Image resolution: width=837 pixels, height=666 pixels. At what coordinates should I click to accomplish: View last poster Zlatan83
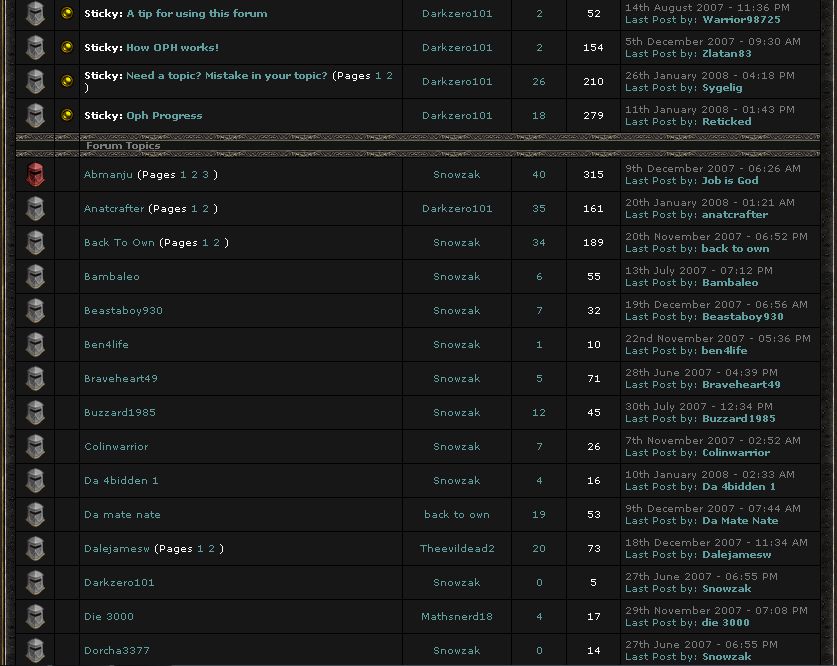[x=727, y=53]
